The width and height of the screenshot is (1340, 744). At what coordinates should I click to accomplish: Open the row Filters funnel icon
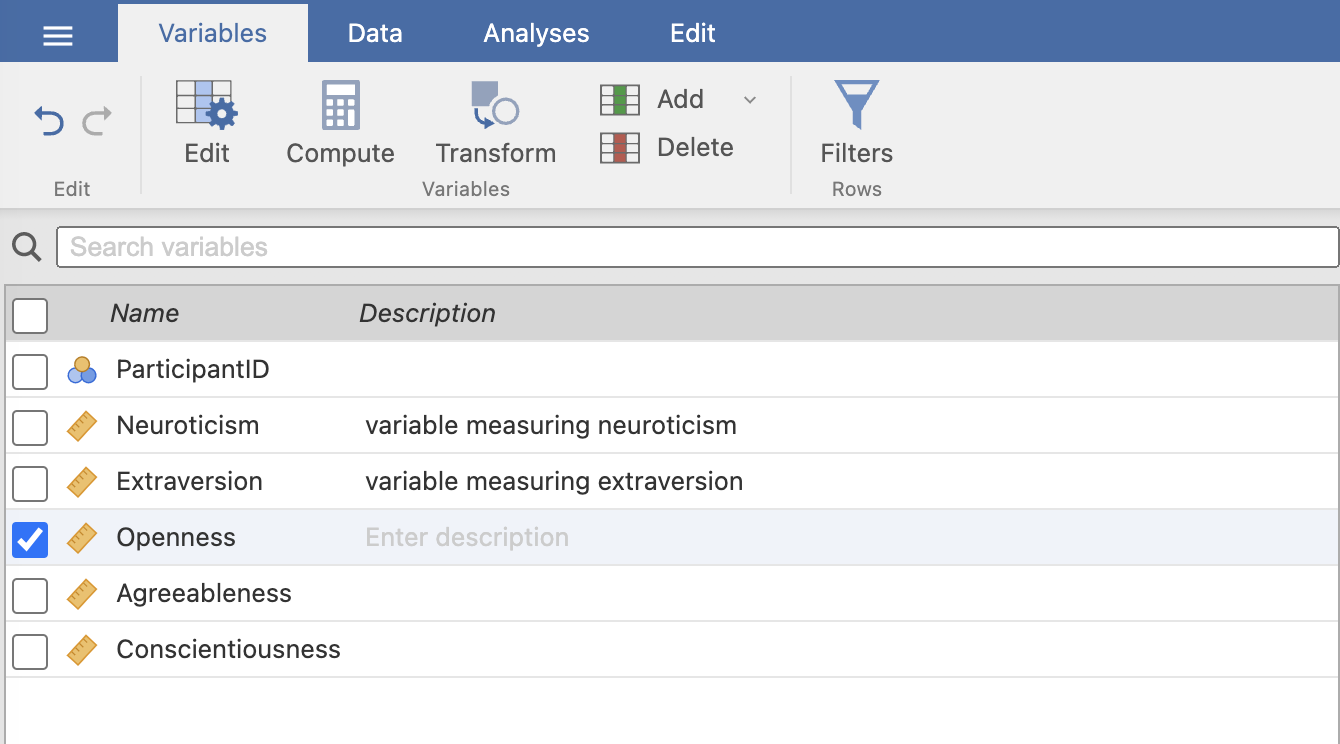click(x=856, y=106)
